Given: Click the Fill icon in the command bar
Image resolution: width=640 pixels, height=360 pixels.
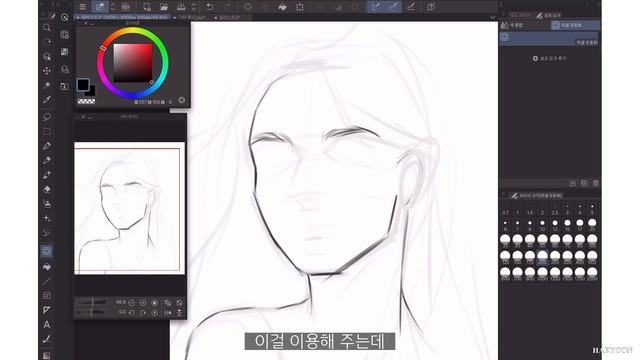Looking at the screenshot, I should [282, 7].
